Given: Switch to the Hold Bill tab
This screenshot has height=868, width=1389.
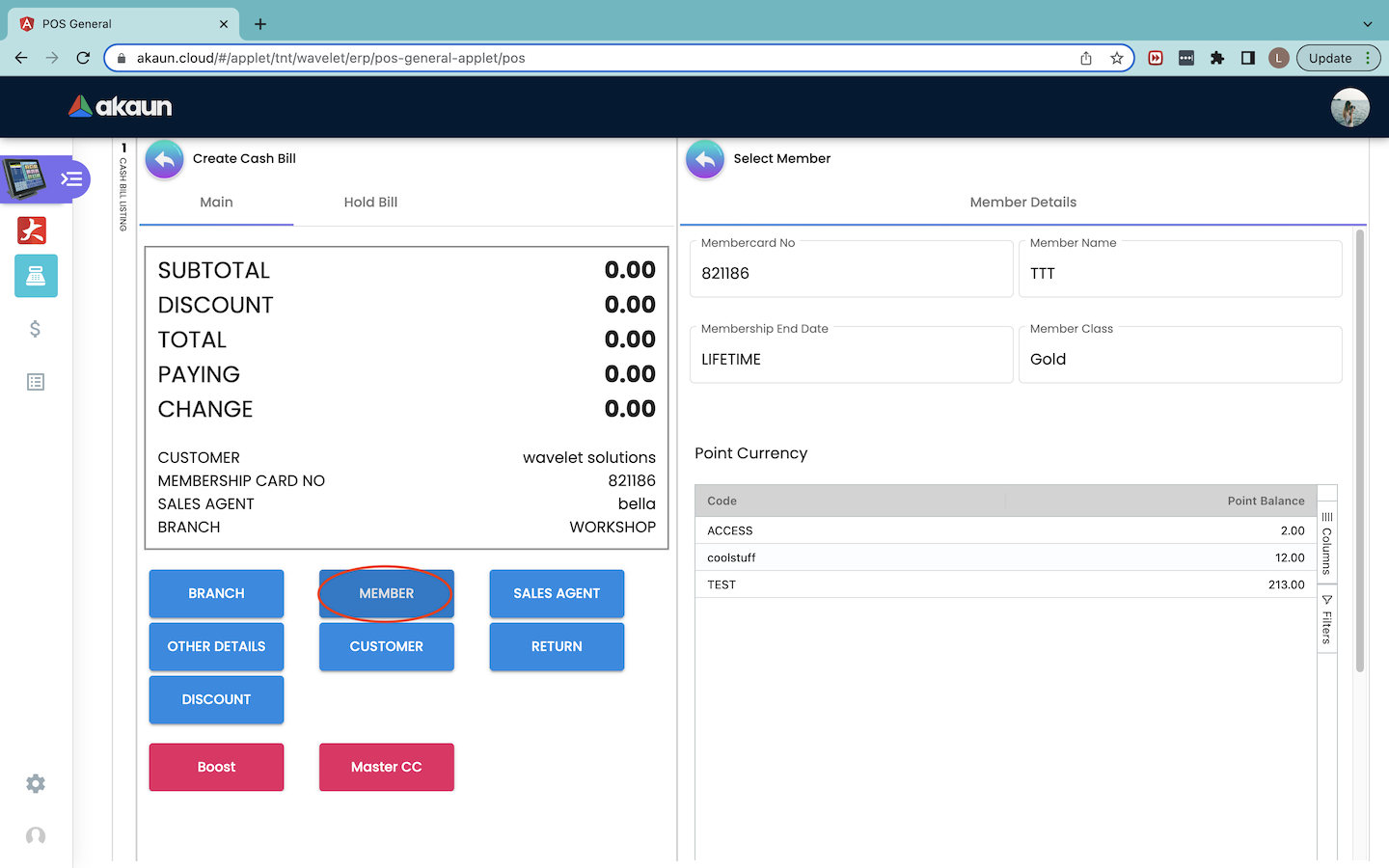Looking at the screenshot, I should point(370,203).
